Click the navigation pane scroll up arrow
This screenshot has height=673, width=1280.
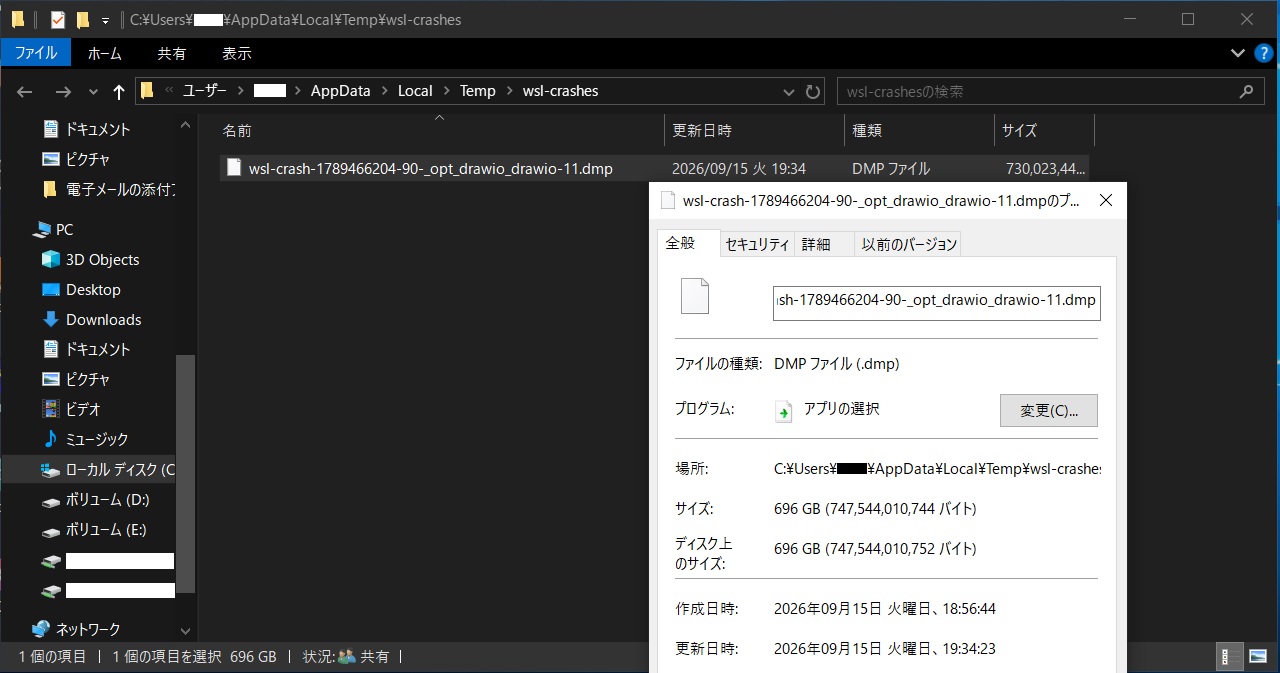click(x=186, y=125)
